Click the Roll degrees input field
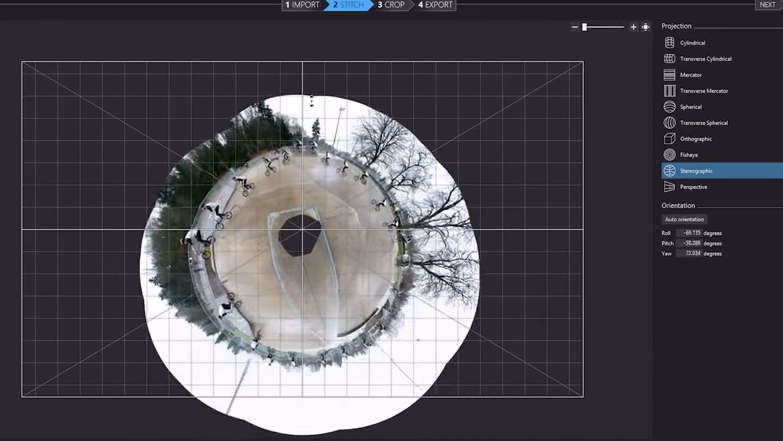This screenshot has width=783, height=441. [x=689, y=233]
